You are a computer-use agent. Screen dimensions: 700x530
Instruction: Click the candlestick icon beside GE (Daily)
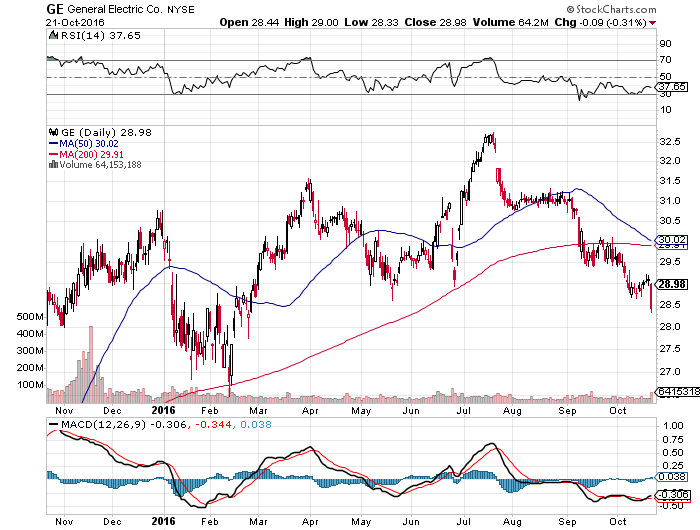click(x=53, y=132)
